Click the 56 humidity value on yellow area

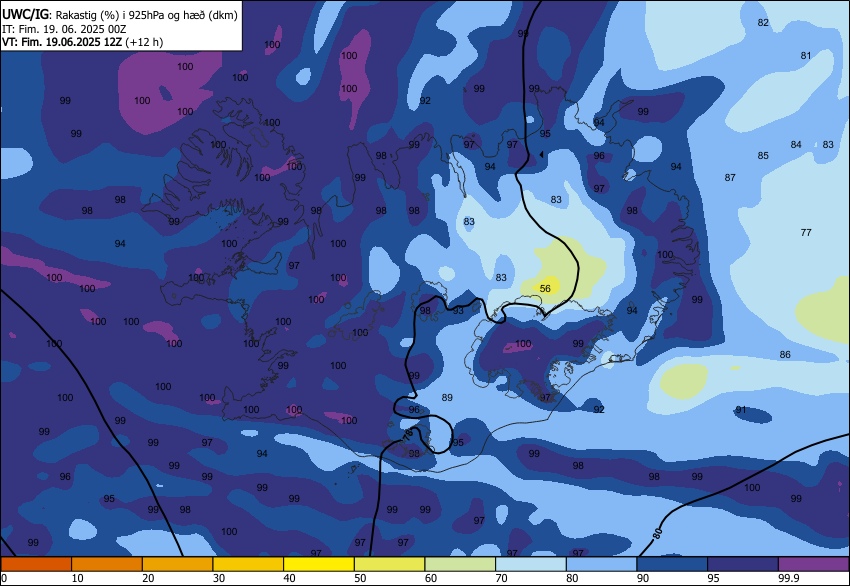(x=545, y=288)
